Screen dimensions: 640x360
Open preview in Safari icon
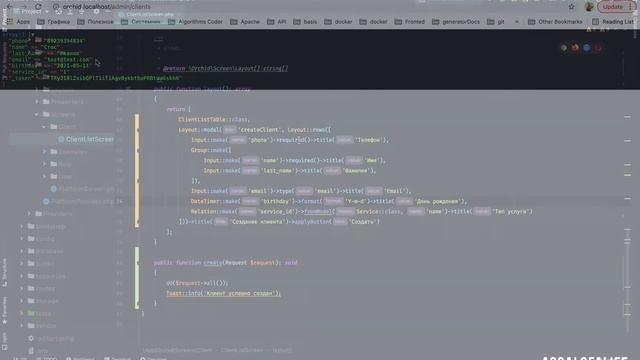tap(587, 48)
